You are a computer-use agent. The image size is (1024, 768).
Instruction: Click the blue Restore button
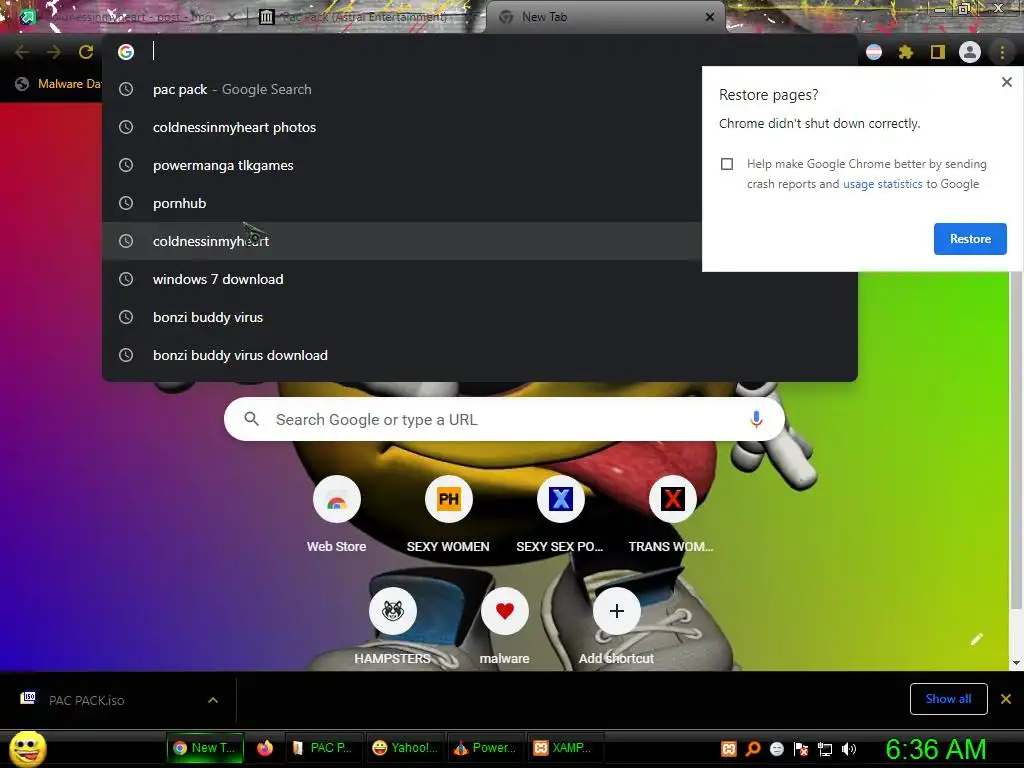(970, 239)
